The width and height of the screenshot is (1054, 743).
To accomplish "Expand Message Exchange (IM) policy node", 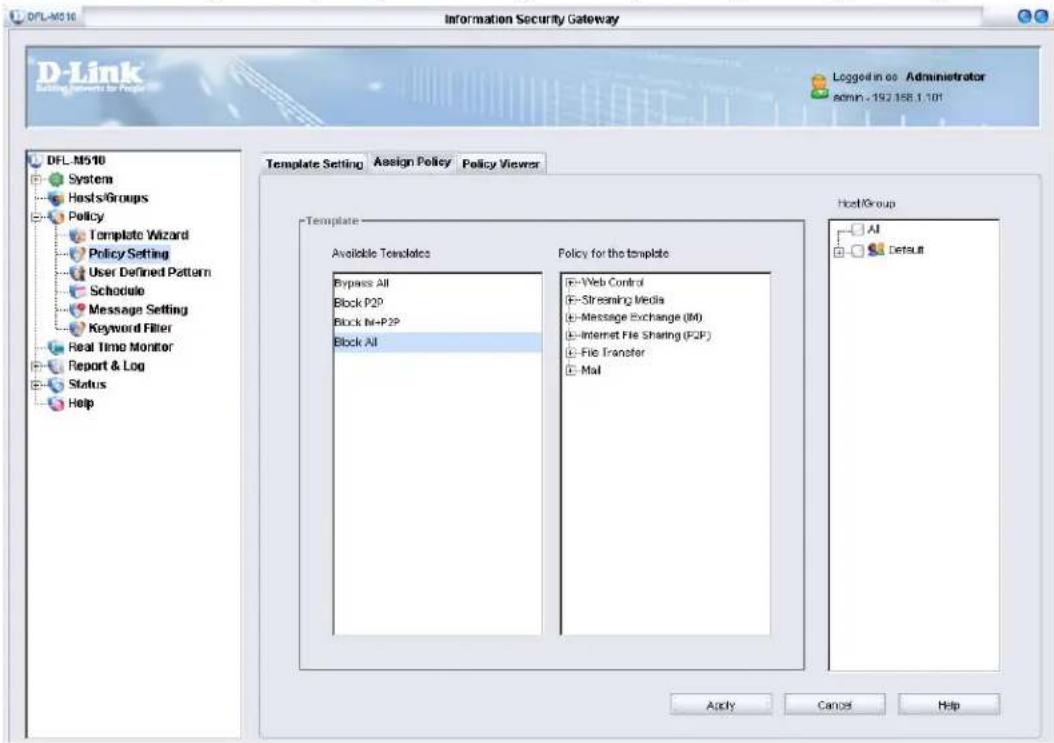I will (571, 317).
